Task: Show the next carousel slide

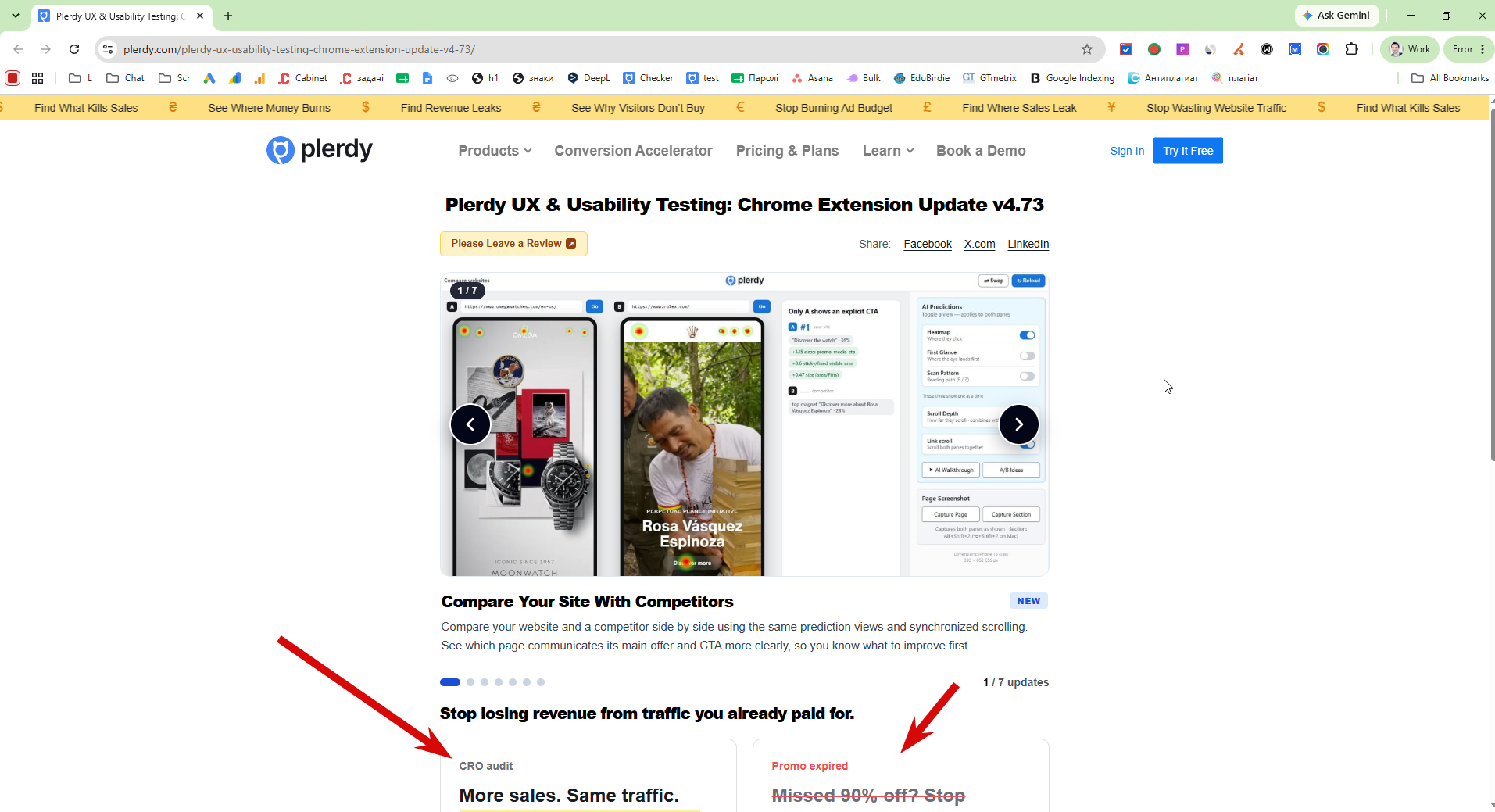Action: pyautogui.click(x=1019, y=424)
